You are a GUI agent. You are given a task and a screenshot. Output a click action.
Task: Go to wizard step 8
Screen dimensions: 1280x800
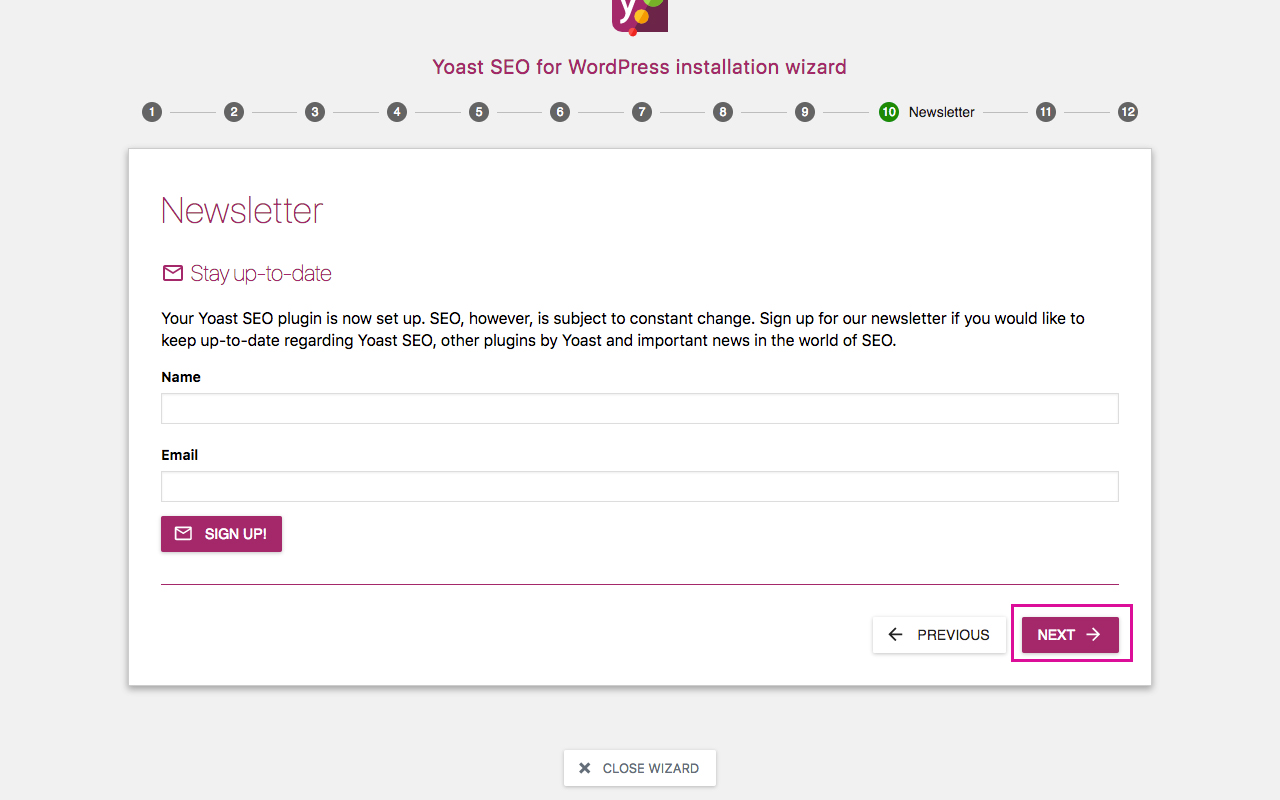click(723, 112)
